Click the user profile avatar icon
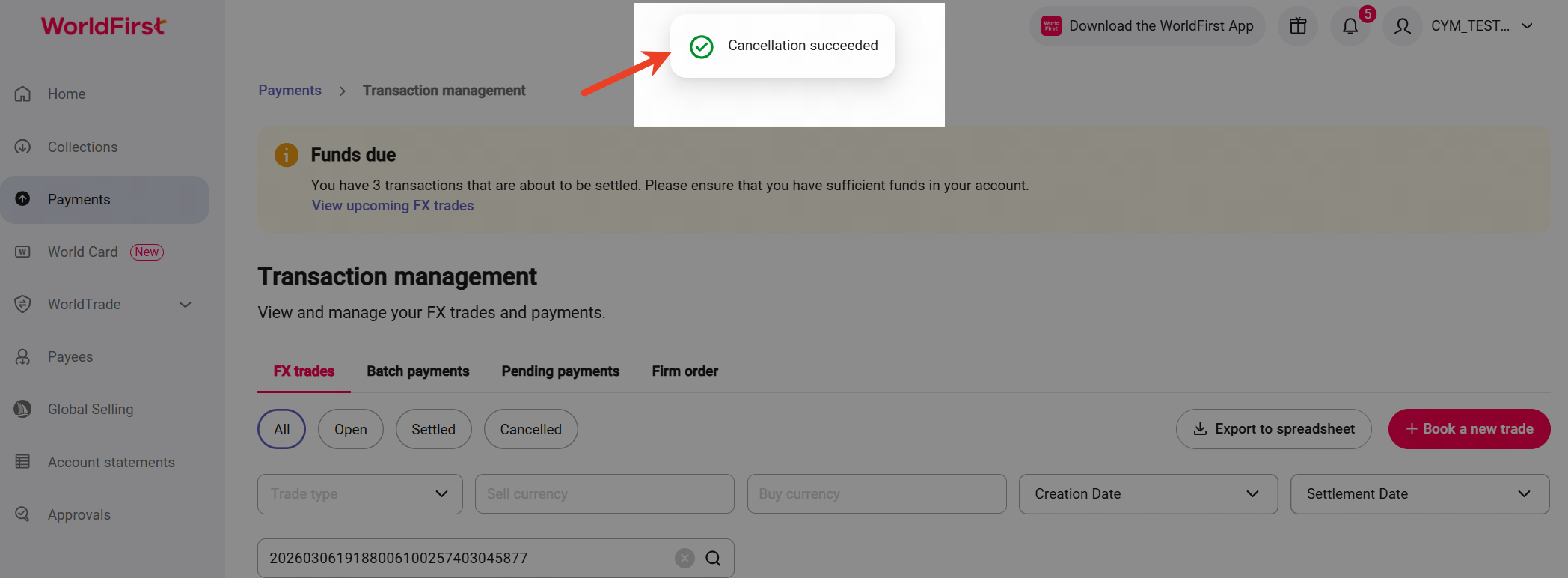 1403,26
